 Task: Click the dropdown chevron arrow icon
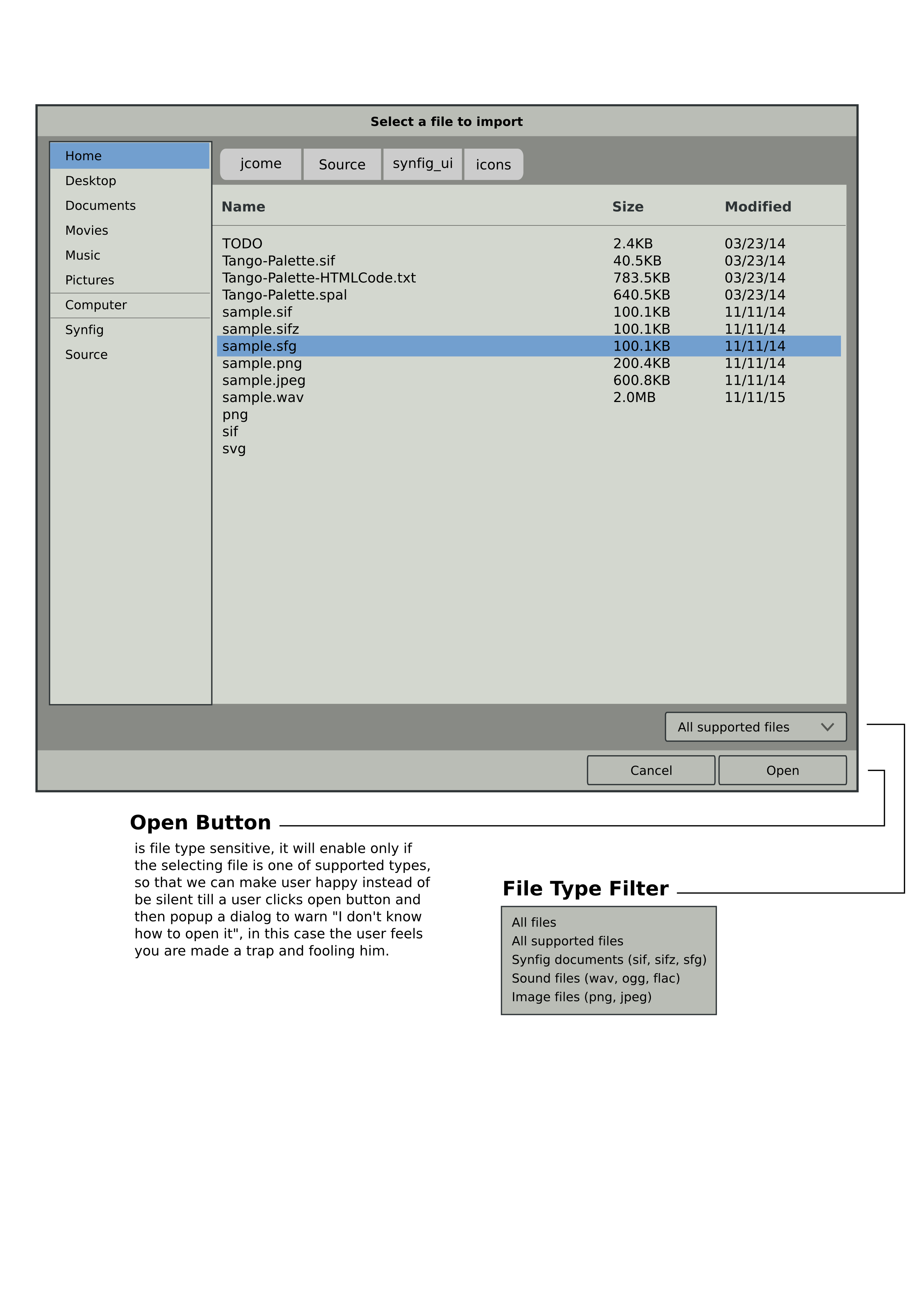[827, 727]
